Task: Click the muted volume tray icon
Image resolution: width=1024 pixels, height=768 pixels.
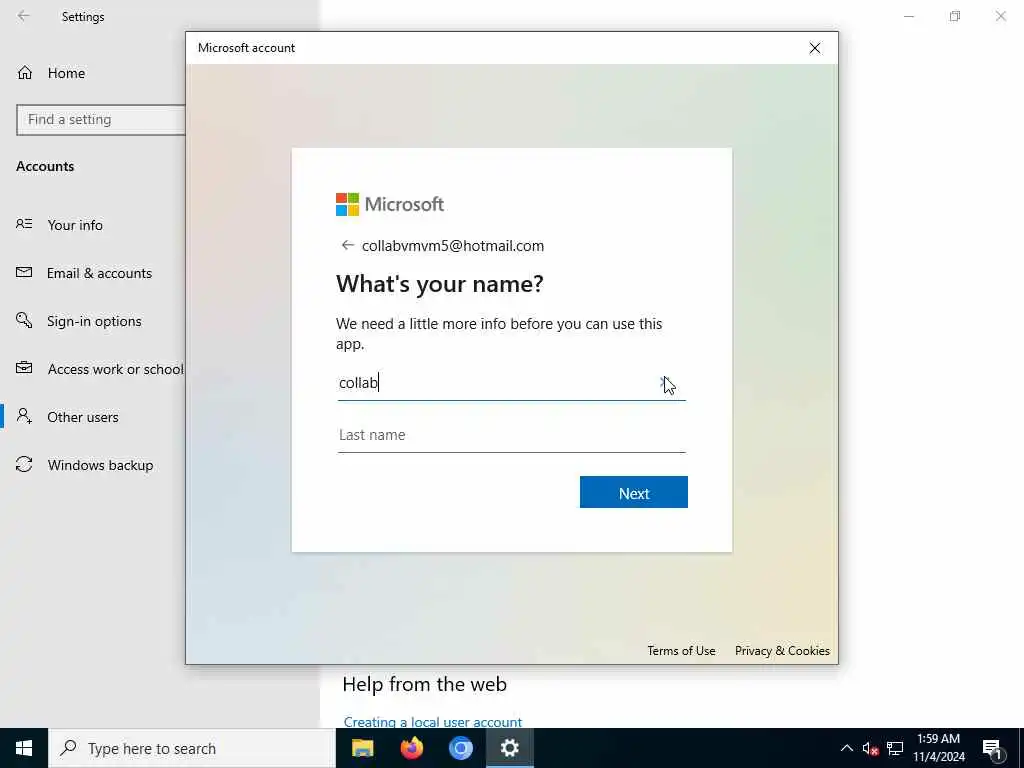Action: coord(870,748)
